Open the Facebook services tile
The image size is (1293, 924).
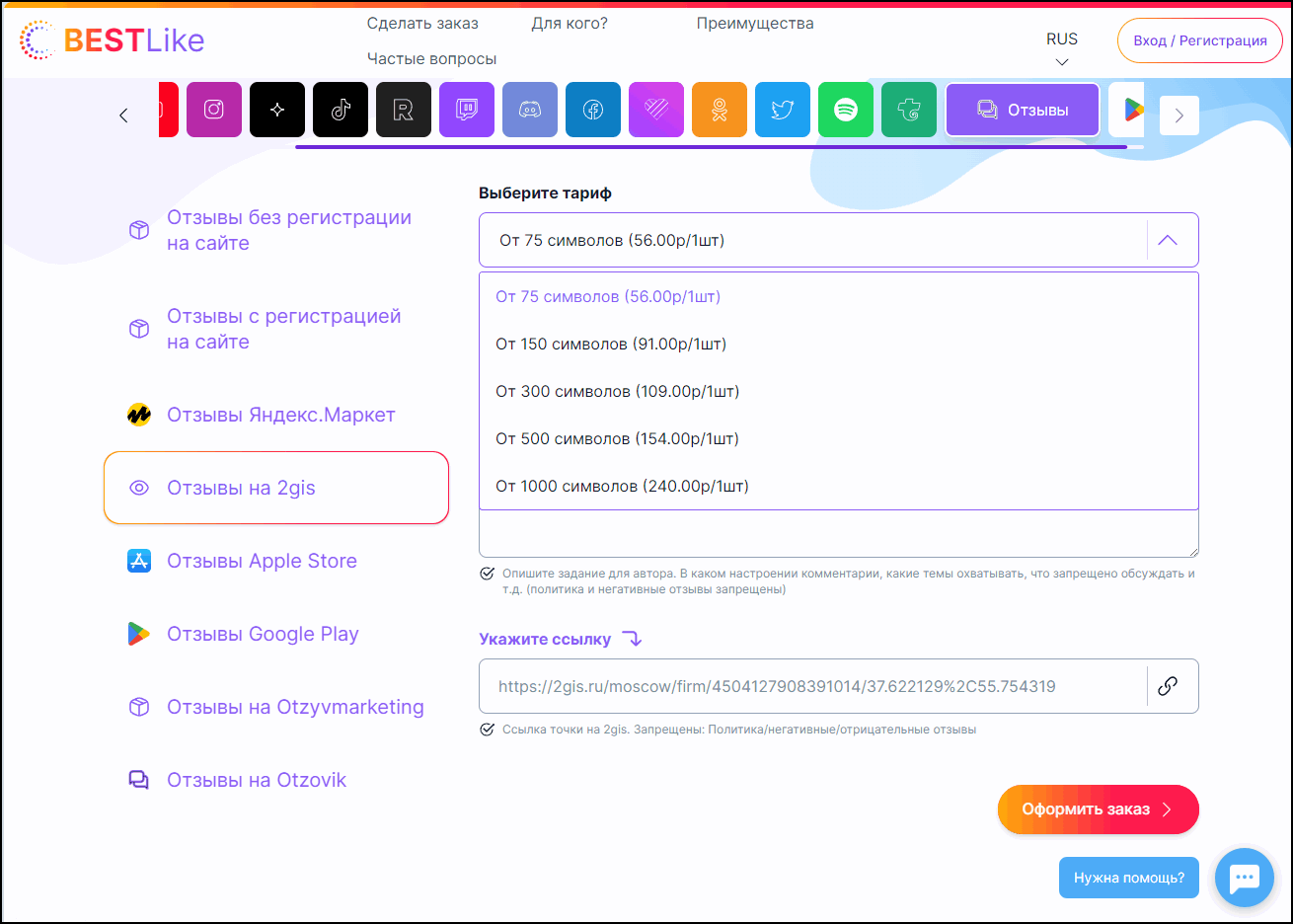[593, 110]
